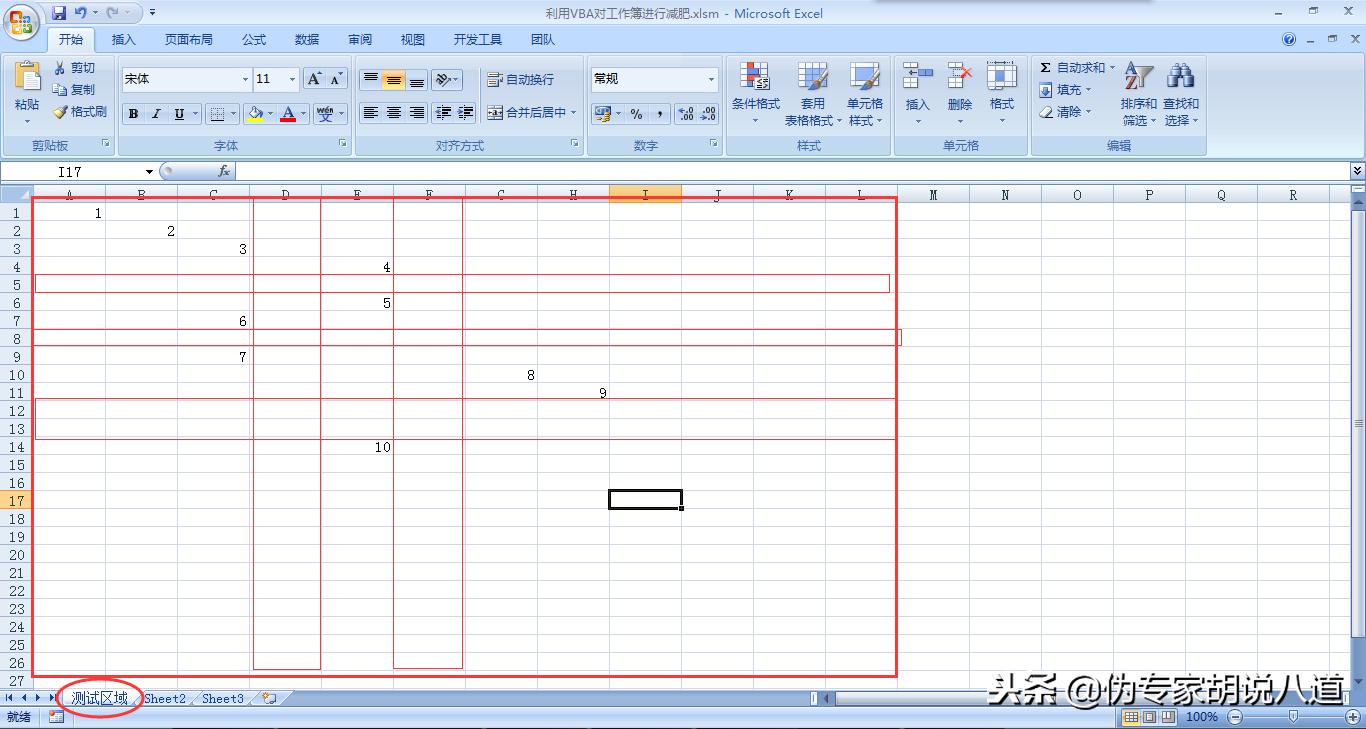The height and width of the screenshot is (729, 1366).
Task: Toggle underline formatting in the font group
Action: [x=177, y=113]
